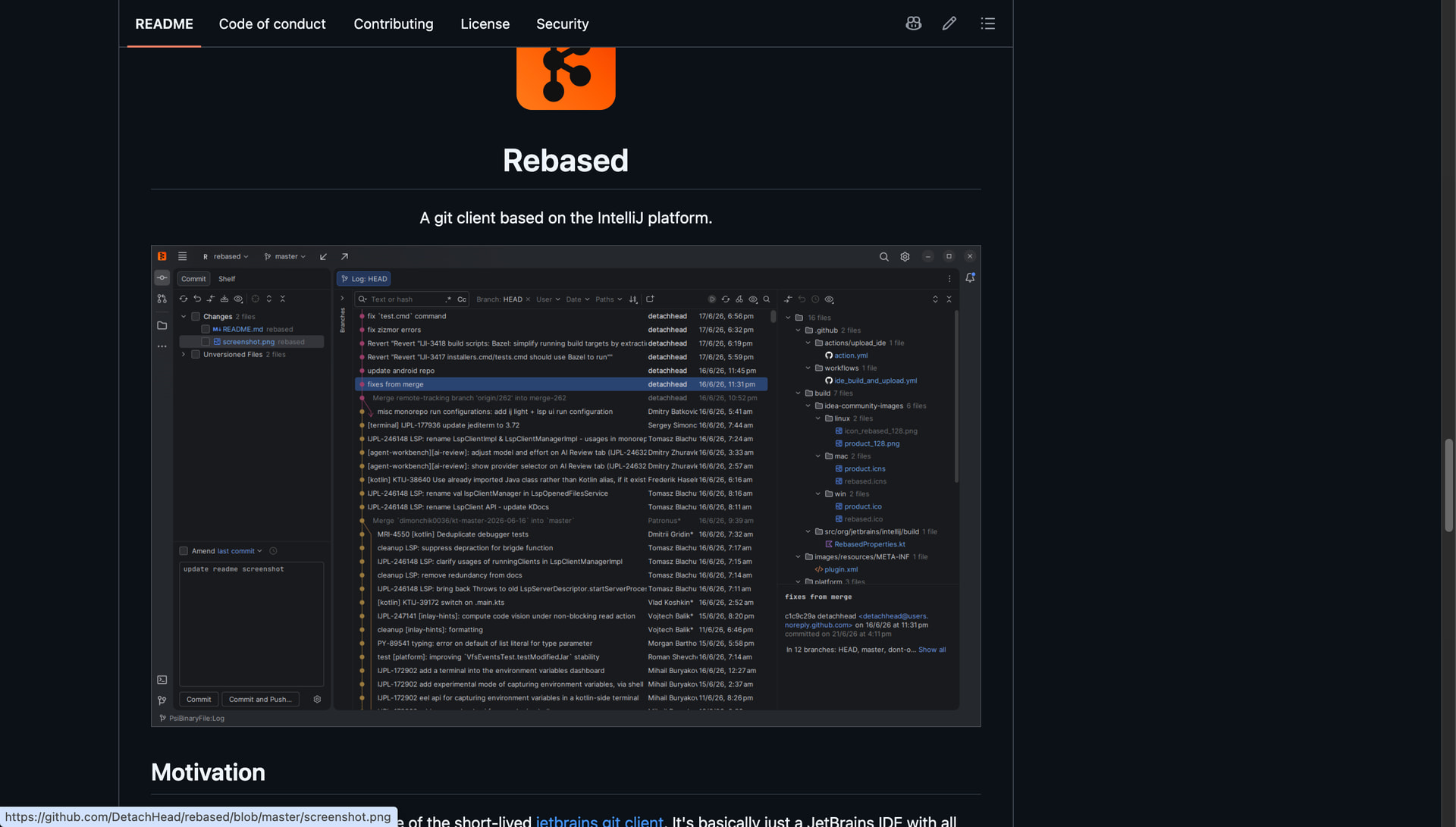Image resolution: width=1456 pixels, height=827 pixels.
Task: Select the Commit tool window sidebar icon
Action: pyautogui.click(x=162, y=277)
